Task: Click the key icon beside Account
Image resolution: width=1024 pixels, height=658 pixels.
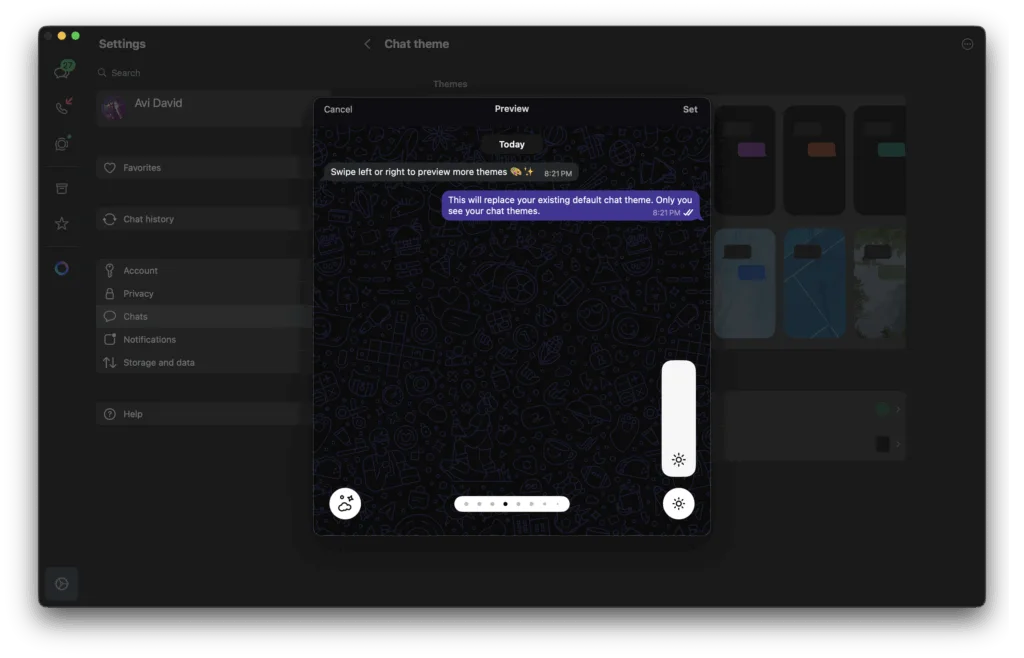Action: [x=110, y=270]
